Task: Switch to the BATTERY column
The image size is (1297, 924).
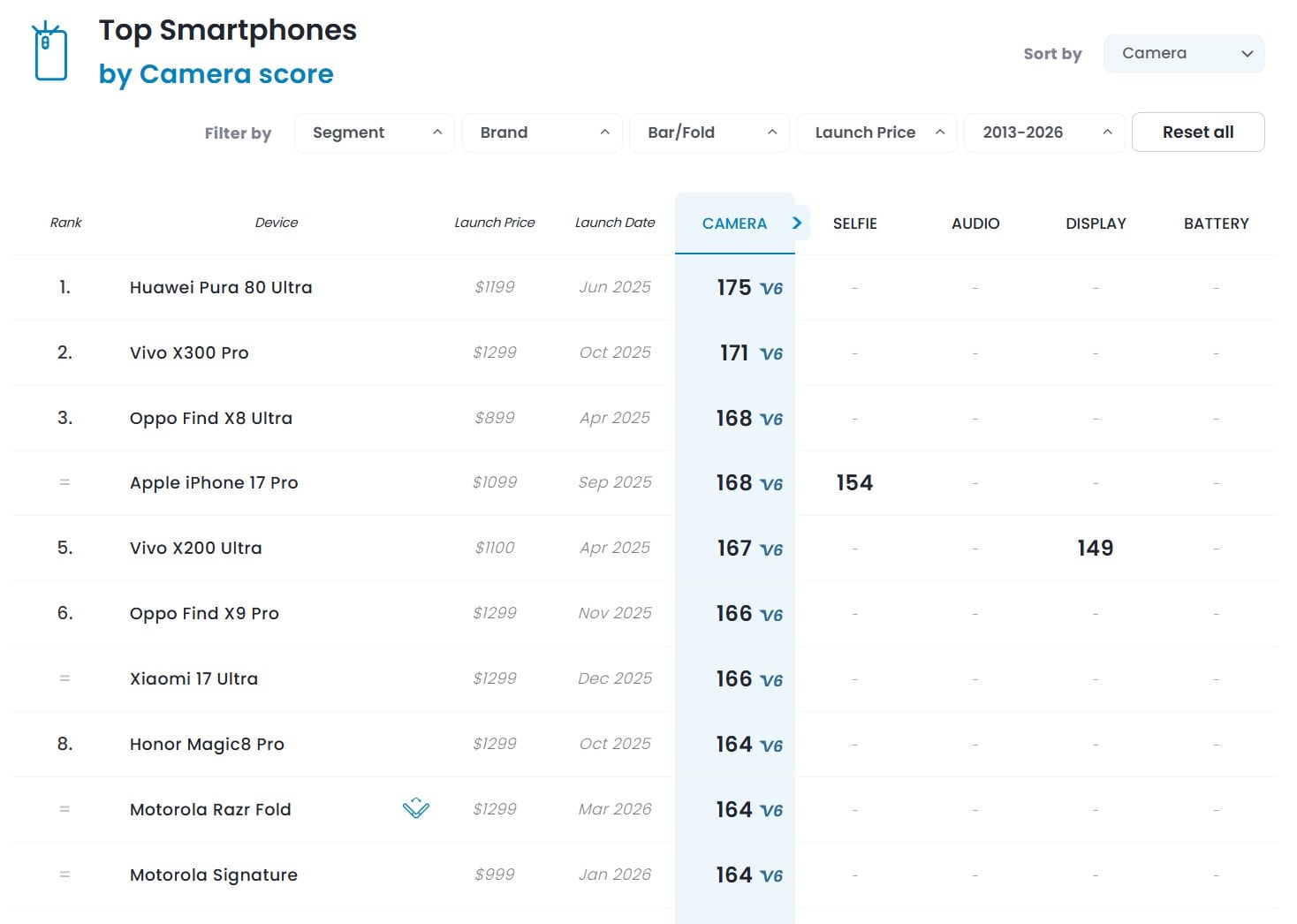Action: 1216,223
